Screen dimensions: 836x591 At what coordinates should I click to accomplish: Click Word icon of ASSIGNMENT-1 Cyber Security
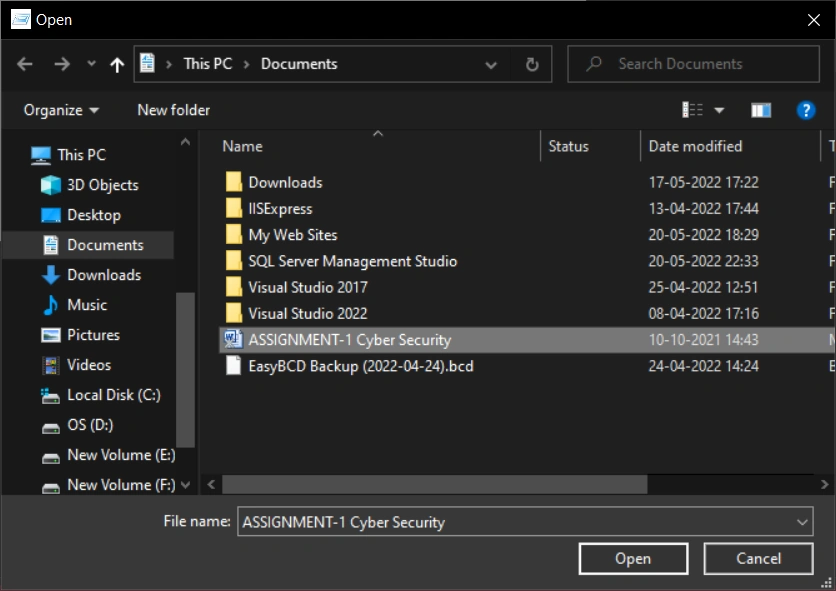pos(233,339)
